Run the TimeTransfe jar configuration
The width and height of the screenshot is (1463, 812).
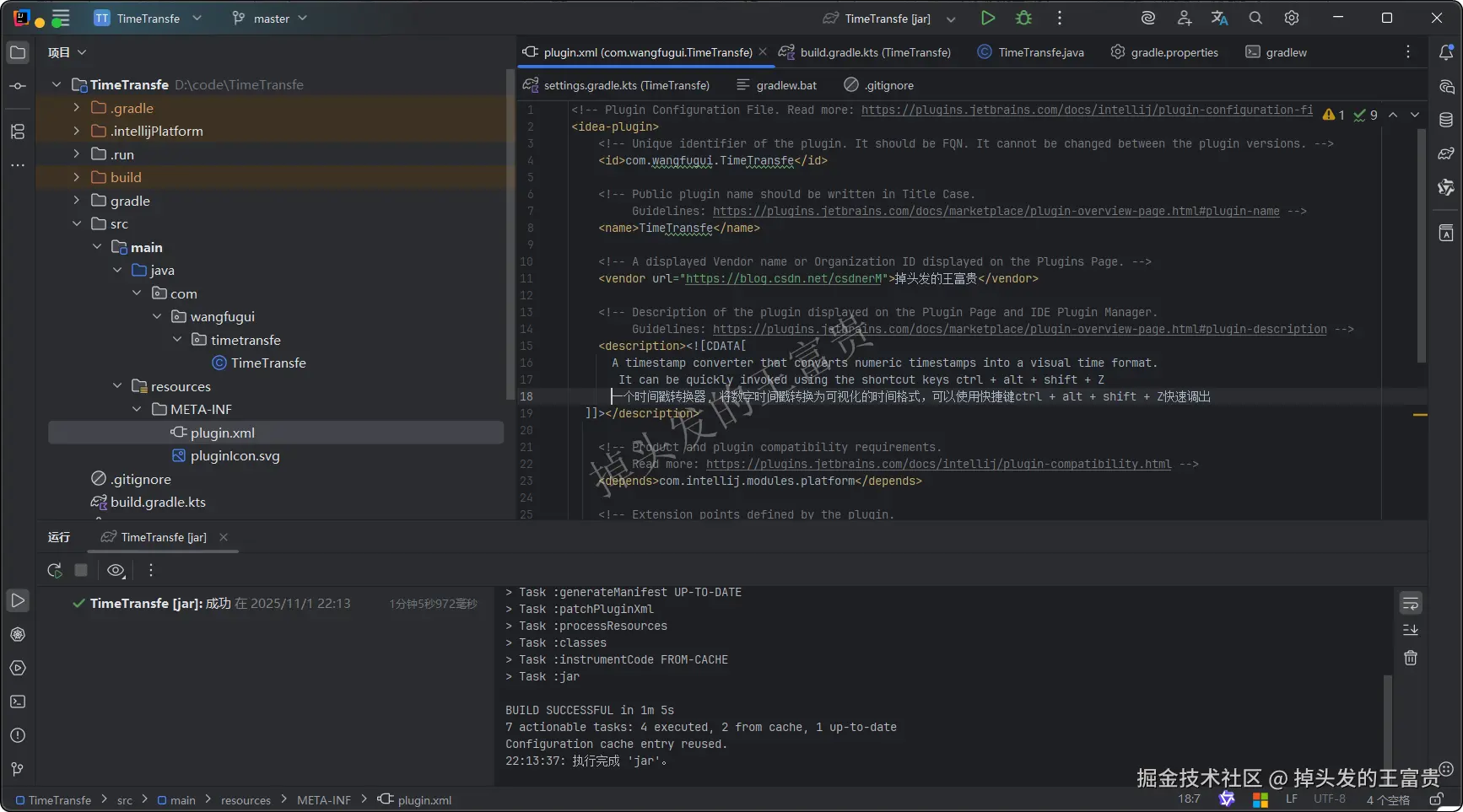click(987, 18)
